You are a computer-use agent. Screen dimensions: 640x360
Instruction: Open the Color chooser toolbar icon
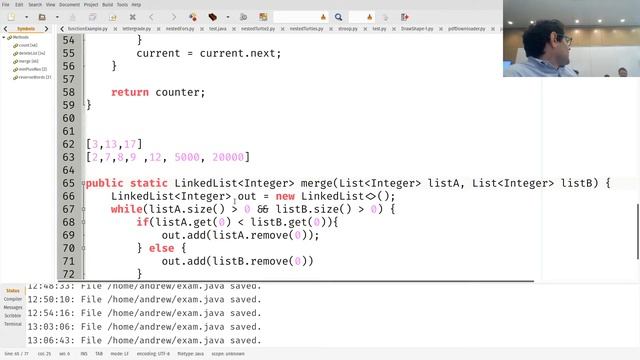click(263, 17)
